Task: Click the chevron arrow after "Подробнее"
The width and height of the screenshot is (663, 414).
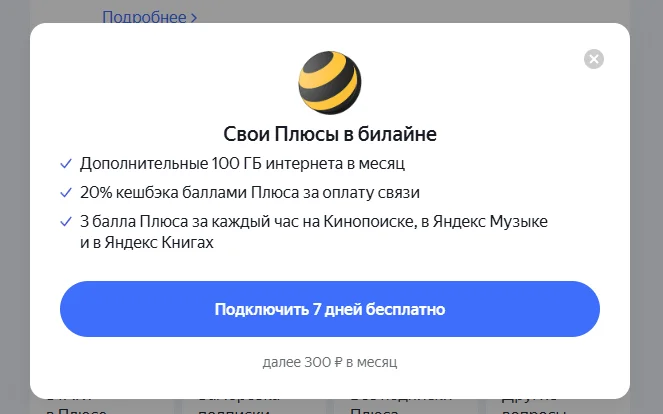Action: tap(194, 18)
